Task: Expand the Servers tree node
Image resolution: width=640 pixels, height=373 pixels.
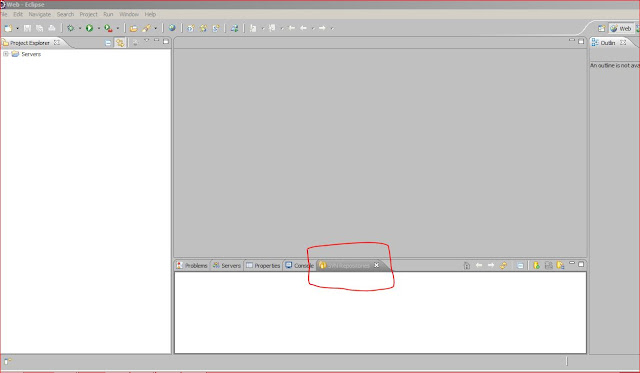Action: pyautogui.click(x=6, y=54)
